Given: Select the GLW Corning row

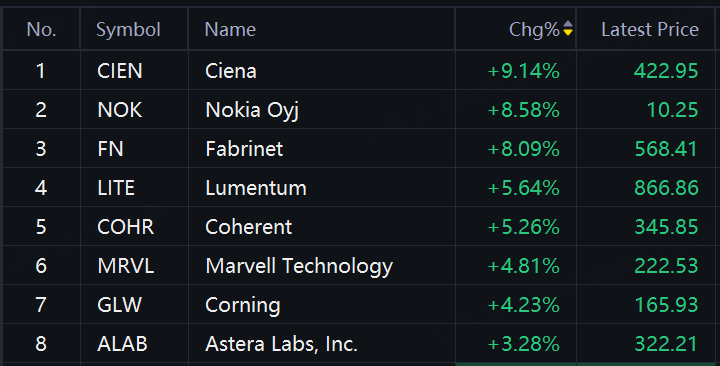Looking at the screenshot, I should point(358,305).
